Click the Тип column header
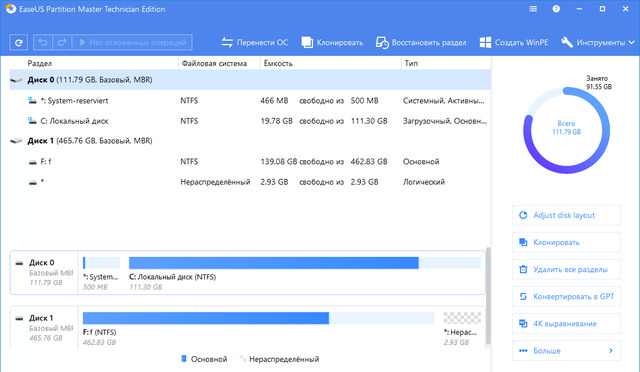This screenshot has width=640, height=372. point(411,63)
